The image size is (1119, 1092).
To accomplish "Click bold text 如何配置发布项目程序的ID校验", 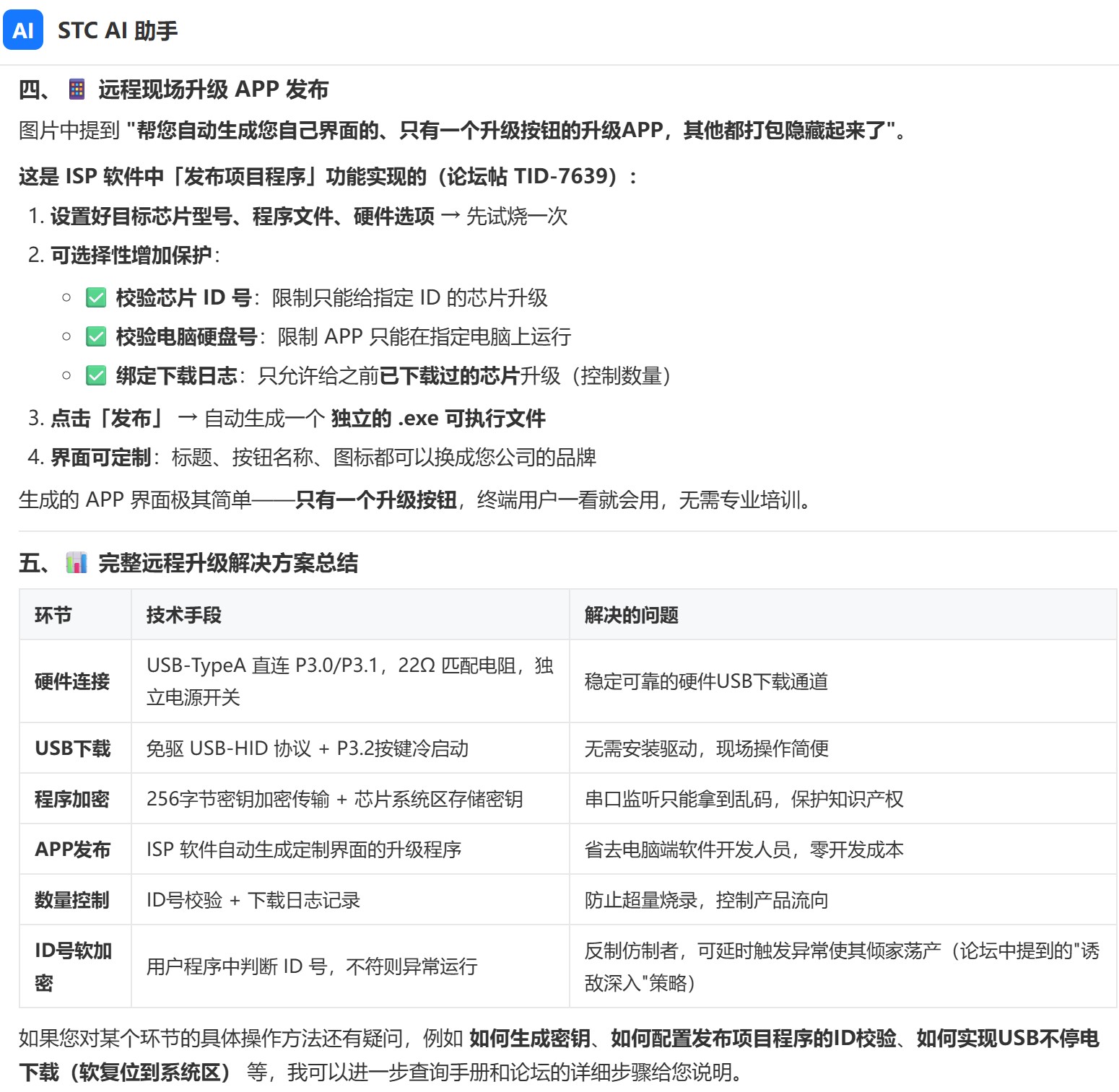I will [x=754, y=1038].
